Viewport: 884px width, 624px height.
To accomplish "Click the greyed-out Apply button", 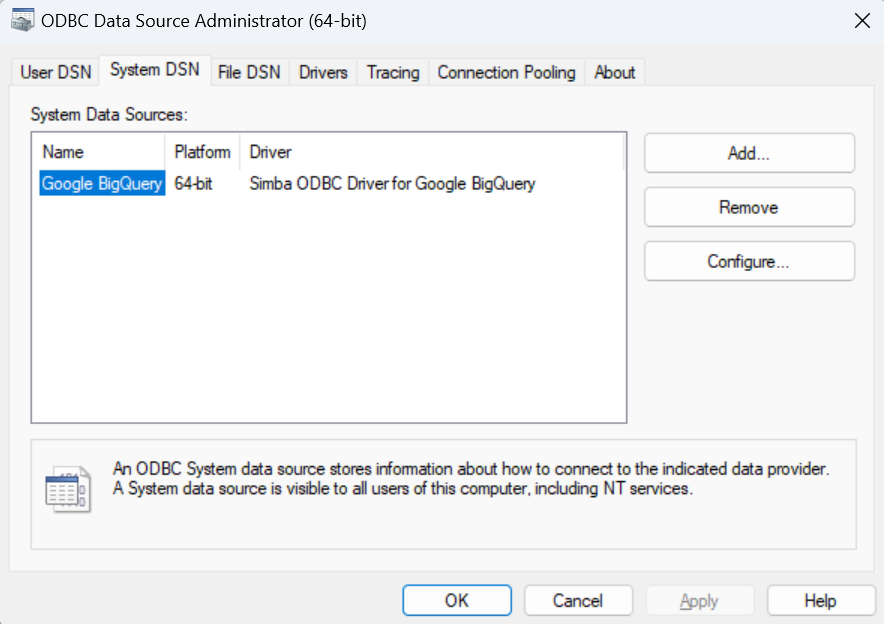I will click(x=699, y=600).
